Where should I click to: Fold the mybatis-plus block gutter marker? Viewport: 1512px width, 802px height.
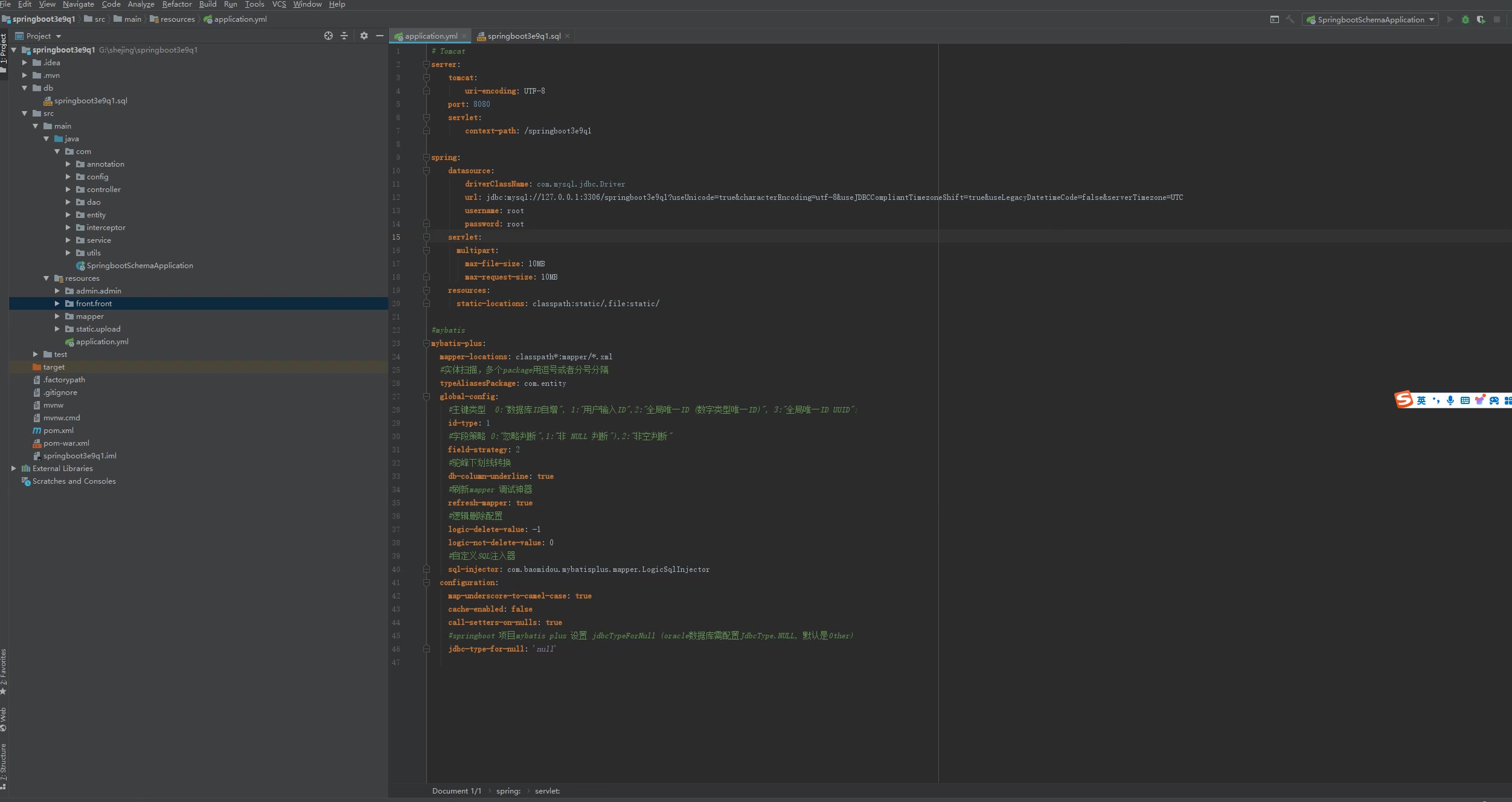click(x=426, y=344)
